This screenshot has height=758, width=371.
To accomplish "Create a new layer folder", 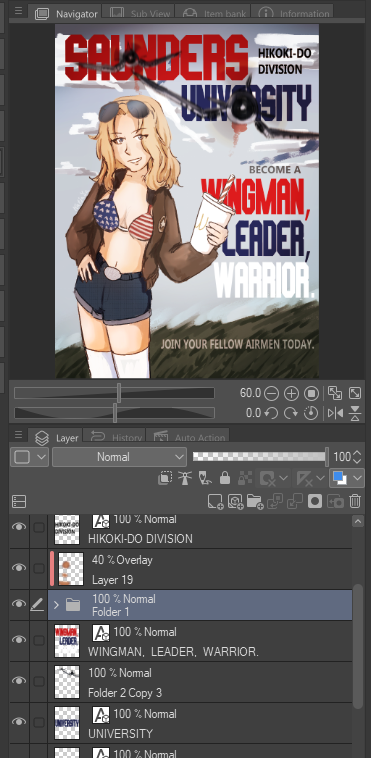I will click(x=254, y=502).
